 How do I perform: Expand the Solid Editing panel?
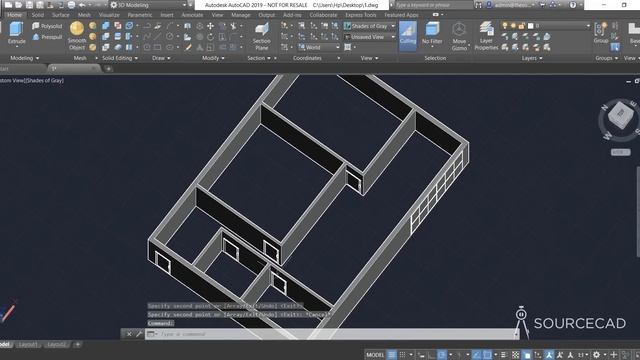click(120, 58)
